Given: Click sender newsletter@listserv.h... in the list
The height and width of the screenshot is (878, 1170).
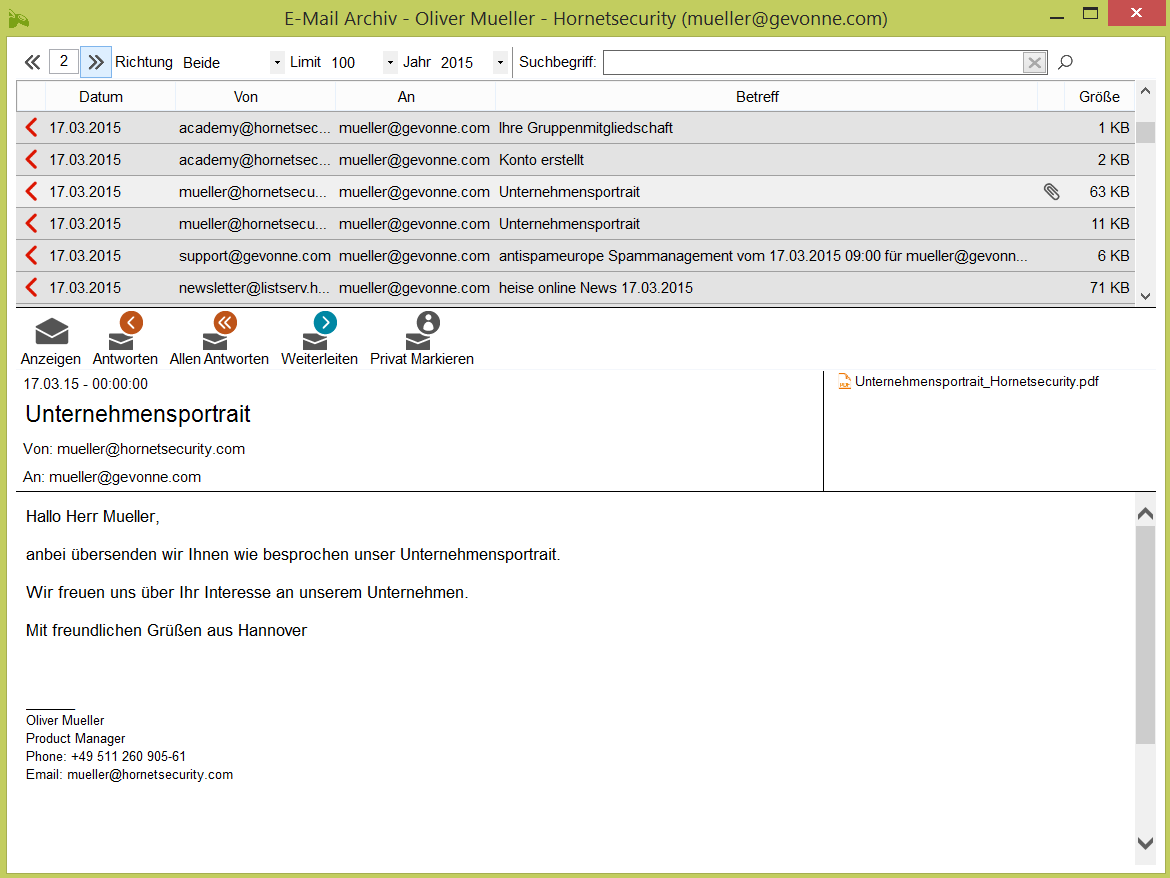Looking at the screenshot, I should (x=254, y=288).
